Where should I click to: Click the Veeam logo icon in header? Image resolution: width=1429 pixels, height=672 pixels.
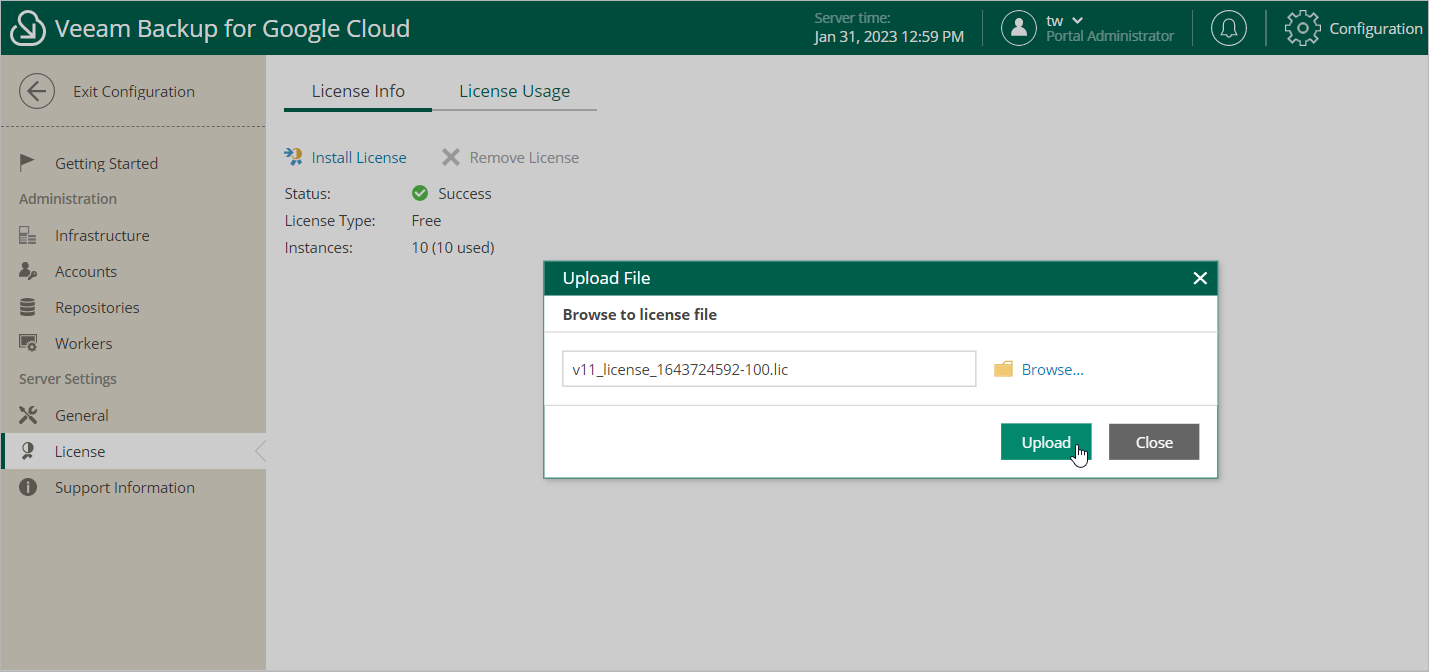tap(28, 28)
